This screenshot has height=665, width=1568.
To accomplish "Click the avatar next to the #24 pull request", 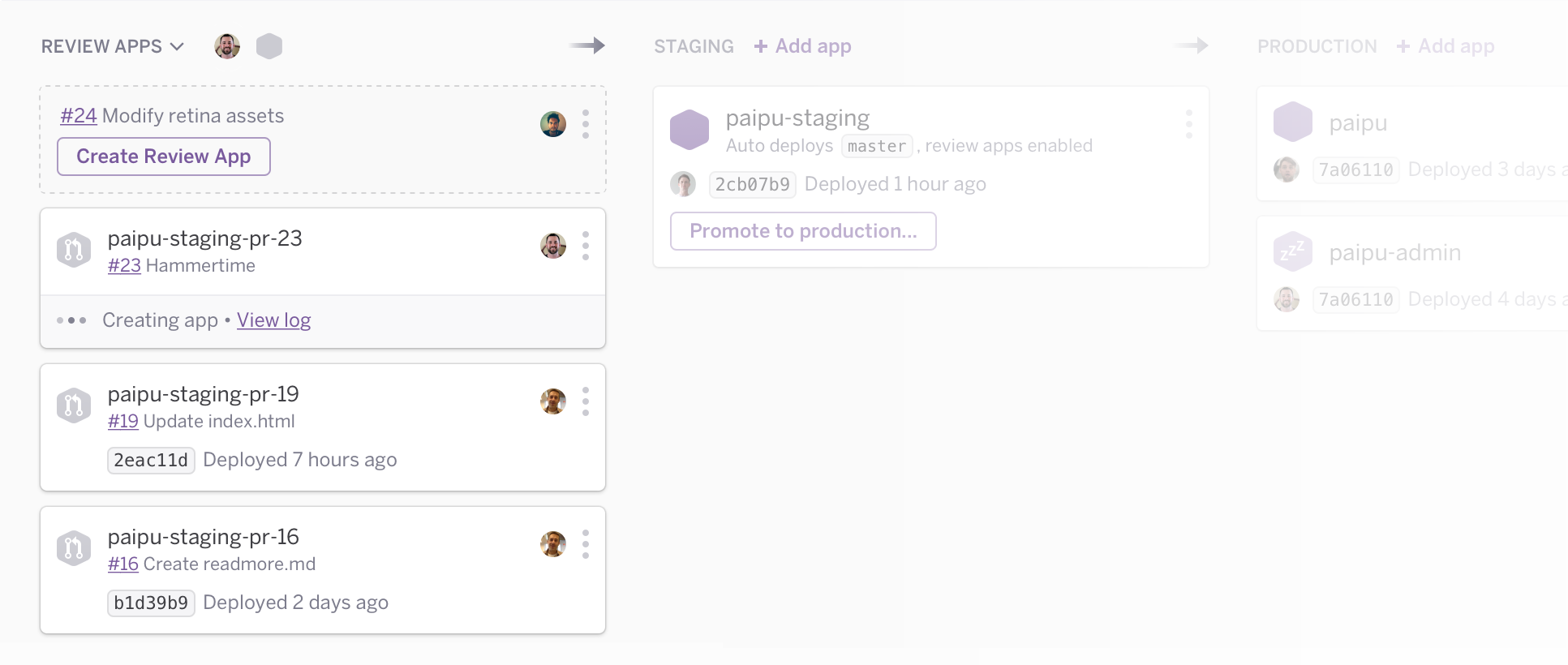I will [x=552, y=124].
